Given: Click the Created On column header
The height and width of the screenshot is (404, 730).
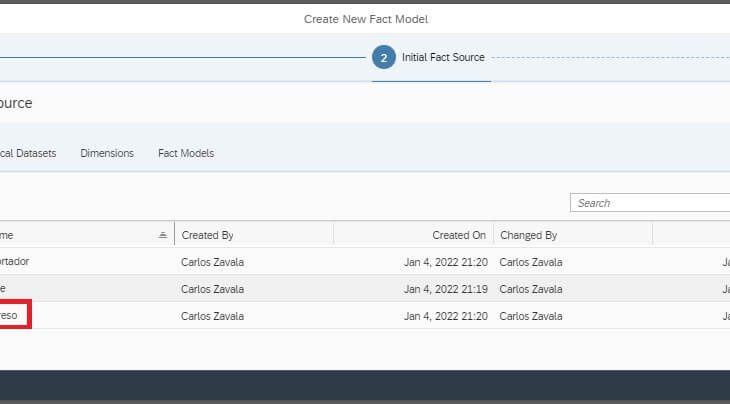Looking at the screenshot, I should (459, 235).
